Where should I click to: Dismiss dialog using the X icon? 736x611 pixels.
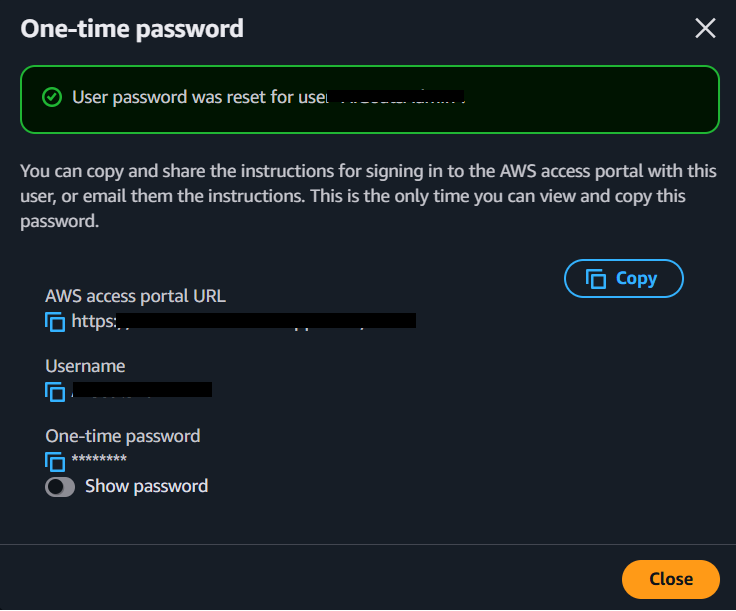(705, 28)
